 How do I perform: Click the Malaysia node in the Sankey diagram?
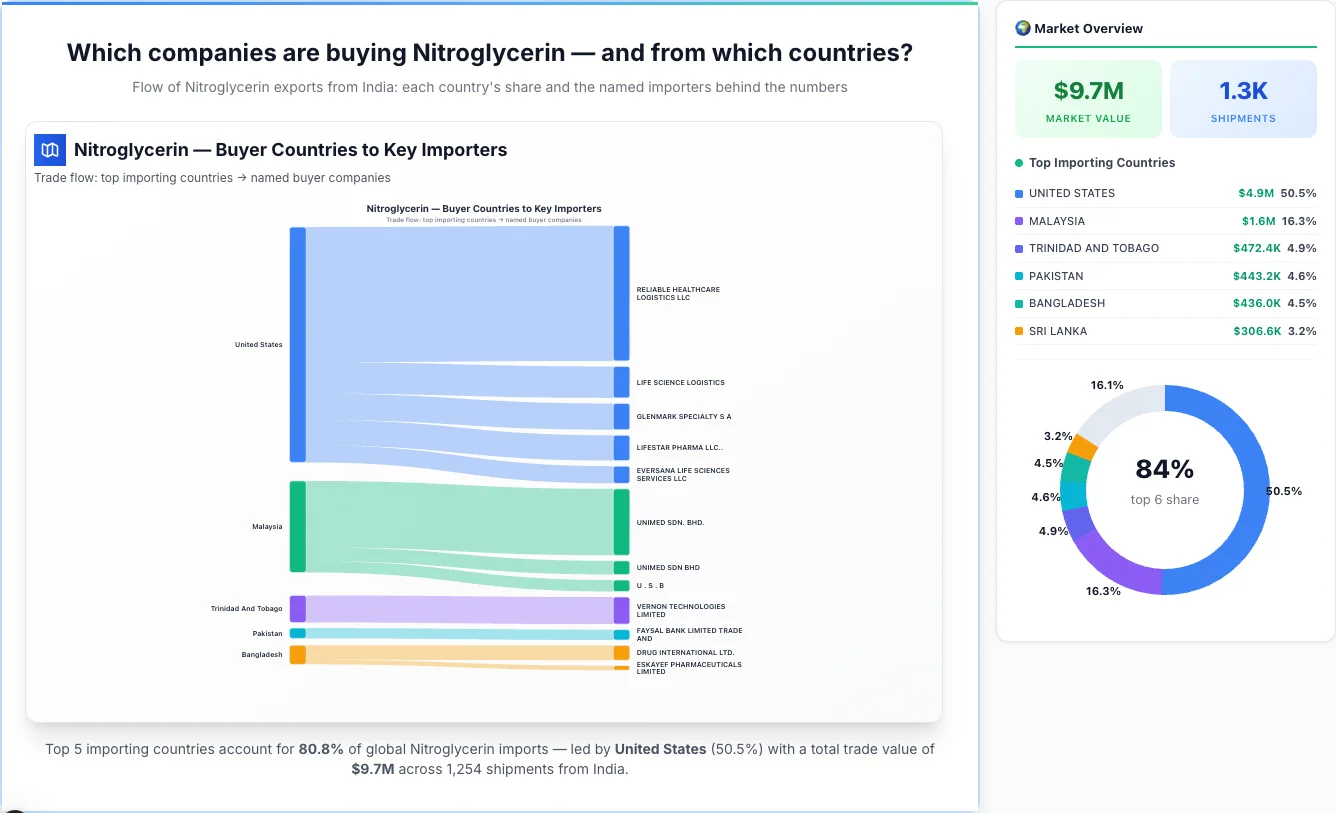[x=295, y=525]
